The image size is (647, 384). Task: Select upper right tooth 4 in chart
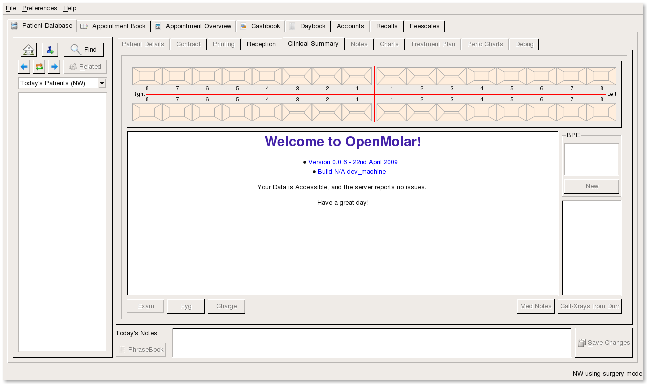[267, 76]
